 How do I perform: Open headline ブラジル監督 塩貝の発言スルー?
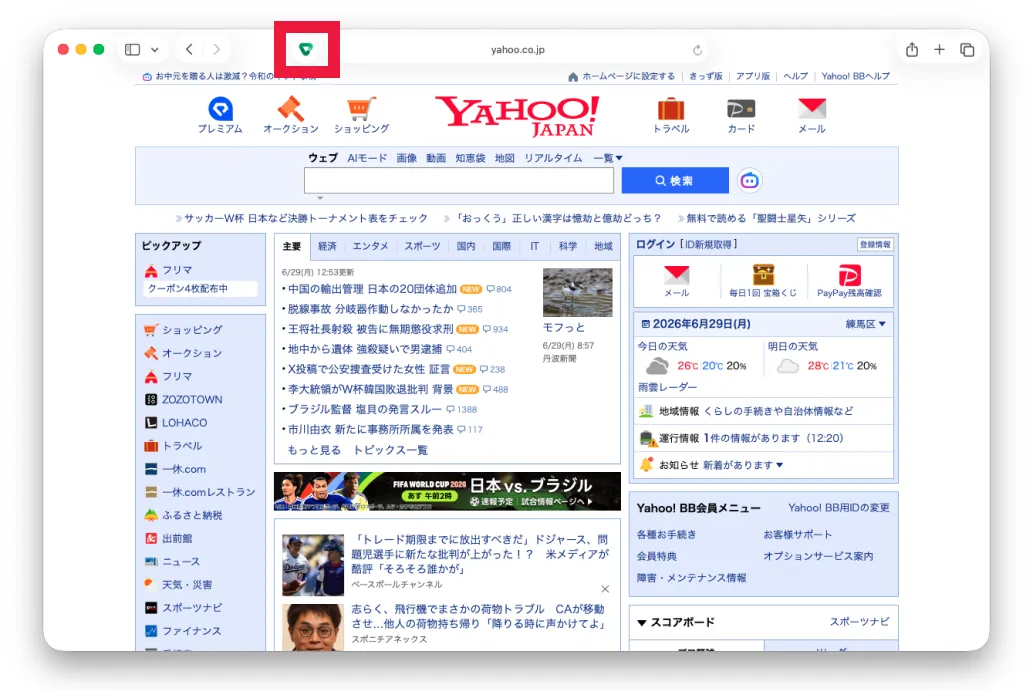tap(364, 409)
